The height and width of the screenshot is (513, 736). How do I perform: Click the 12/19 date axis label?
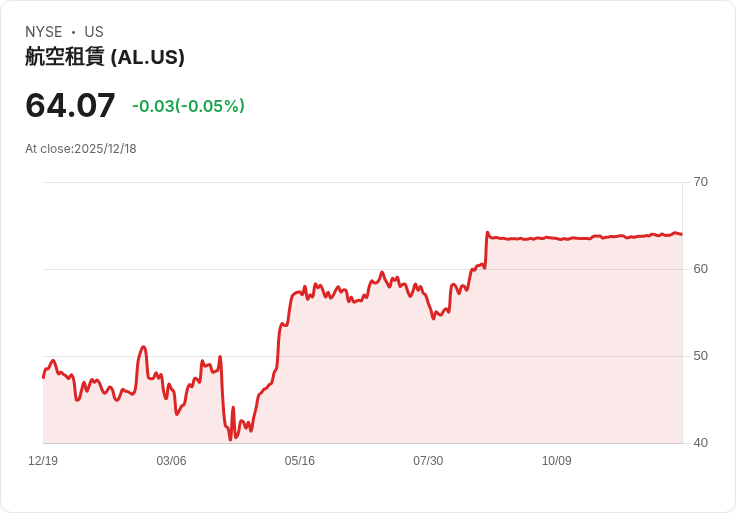pos(43,461)
